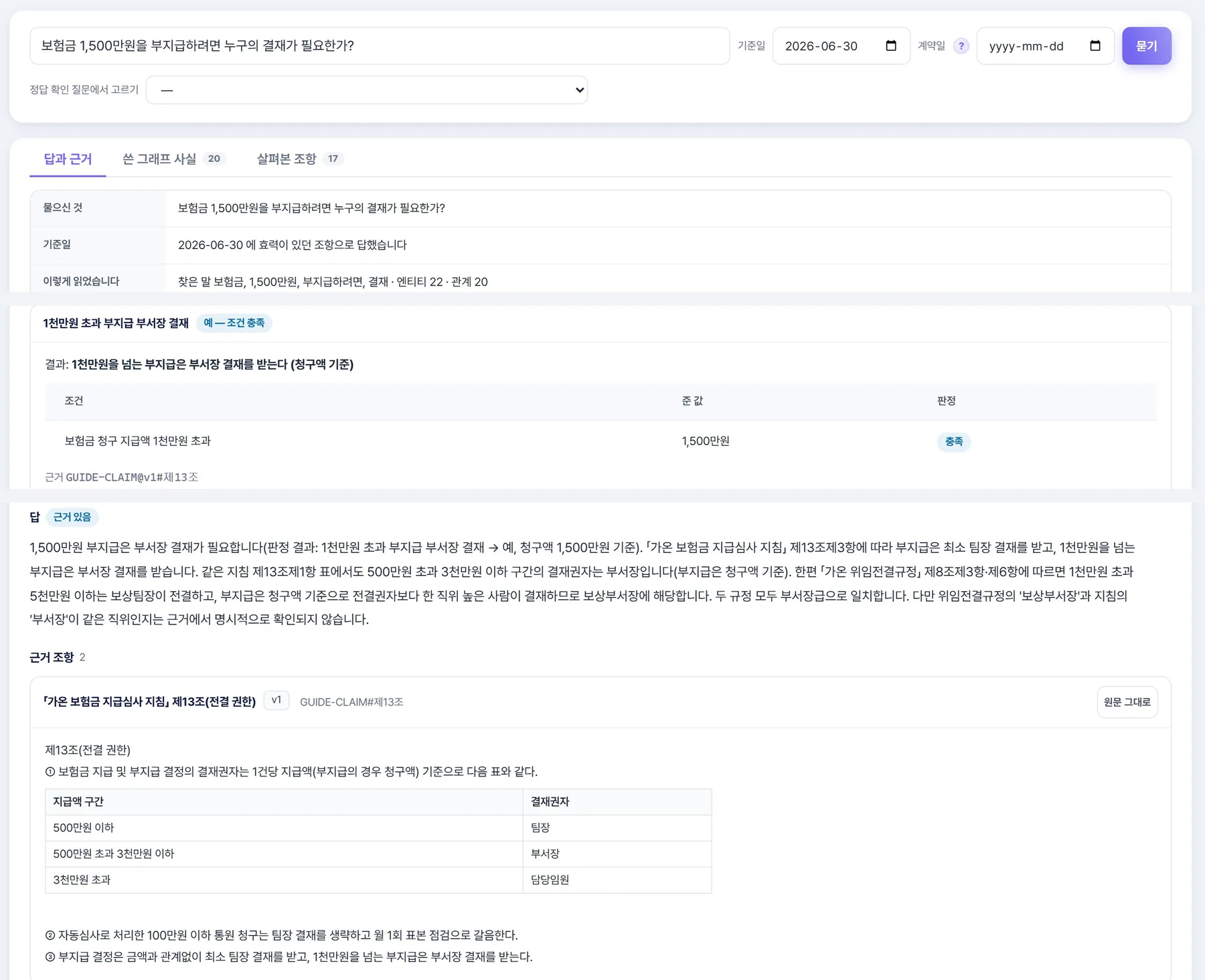Click the 계약일 yyyy-mm-dd date field
This screenshot has width=1205, height=980.
[x=1046, y=46]
